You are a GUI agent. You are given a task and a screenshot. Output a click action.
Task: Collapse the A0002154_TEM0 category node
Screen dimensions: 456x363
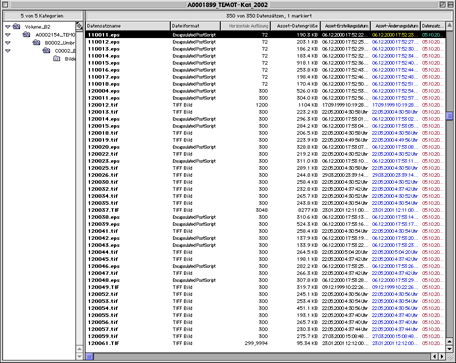pos(8,35)
